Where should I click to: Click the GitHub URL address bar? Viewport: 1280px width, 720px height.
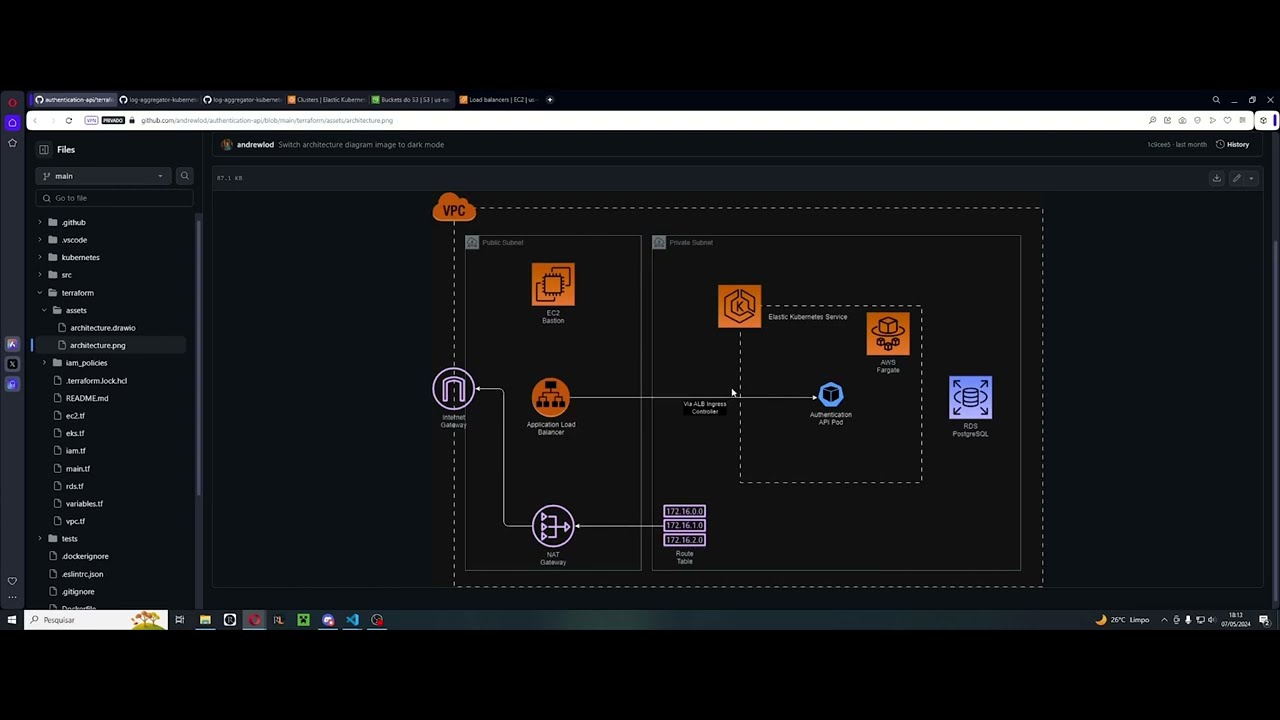(x=266, y=120)
